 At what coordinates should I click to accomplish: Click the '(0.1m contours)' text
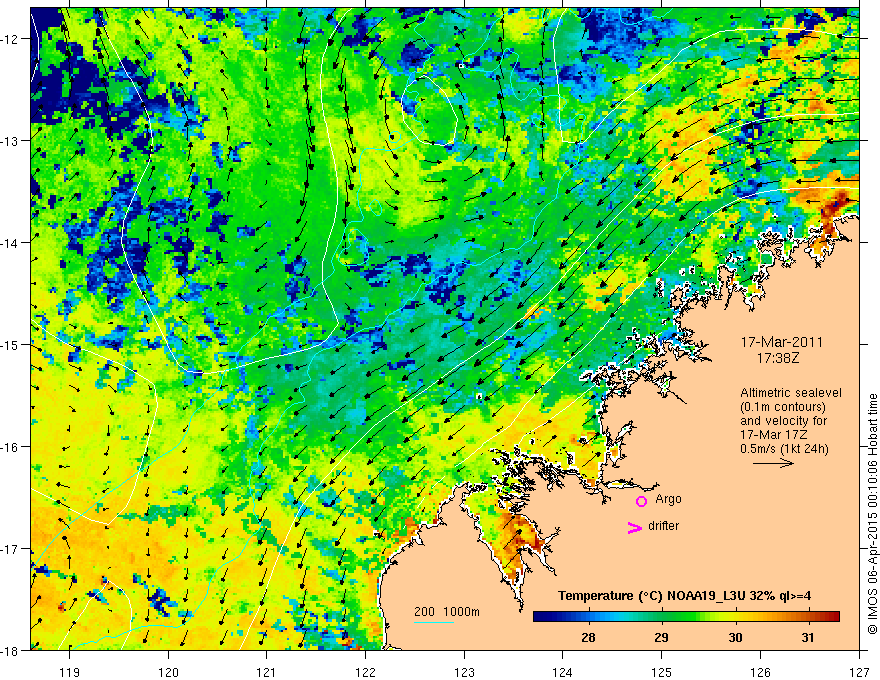pyautogui.click(x=783, y=407)
